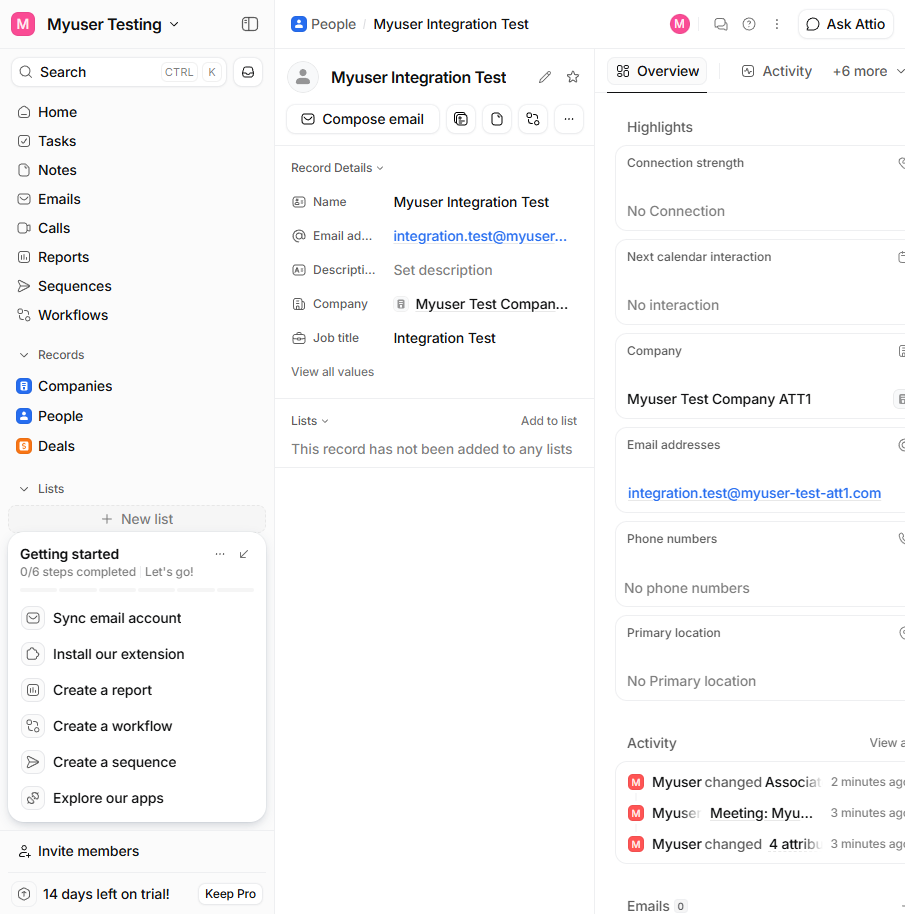Expand the Lists dropdown in record panel
Image resolution: width=905 pixels, height=914 pixels.
click(310, 421)
